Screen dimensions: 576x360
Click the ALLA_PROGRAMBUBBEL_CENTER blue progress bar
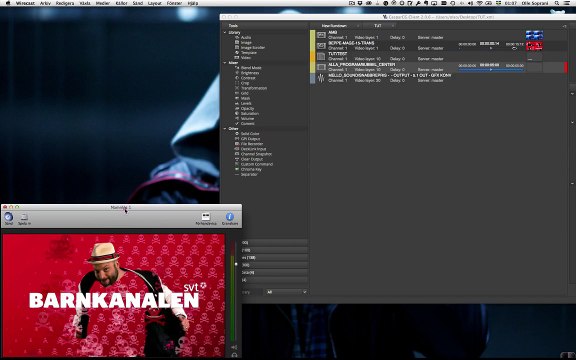(491, 69)
